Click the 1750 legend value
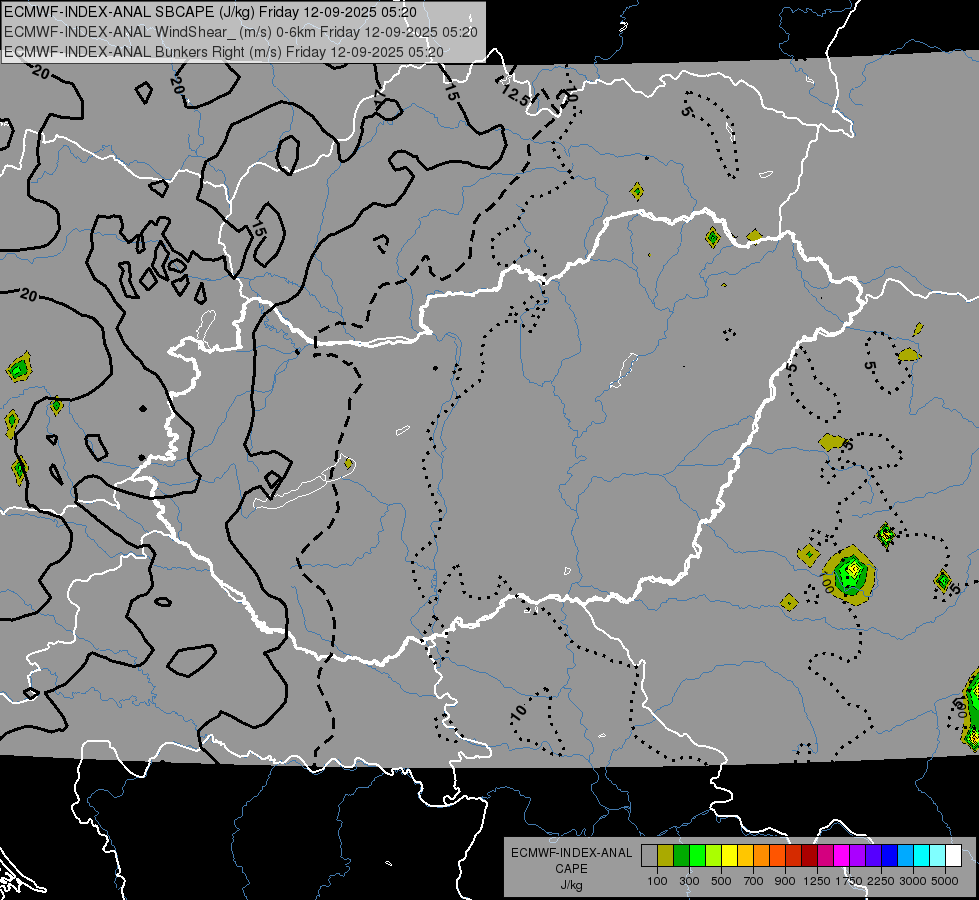Screen dimensions: 979x900 point(849,881)
